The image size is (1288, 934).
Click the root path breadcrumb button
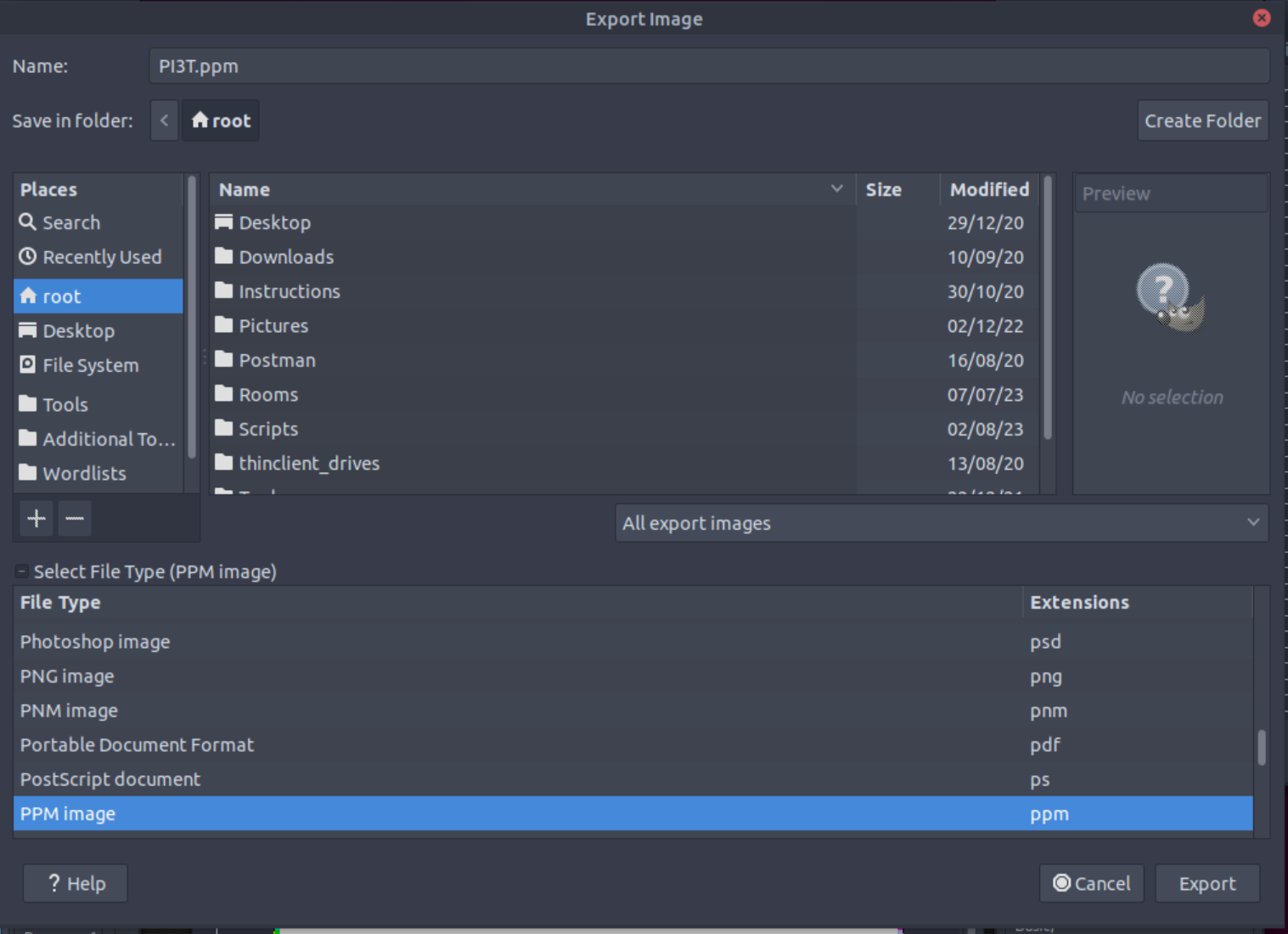coord(221,121)
